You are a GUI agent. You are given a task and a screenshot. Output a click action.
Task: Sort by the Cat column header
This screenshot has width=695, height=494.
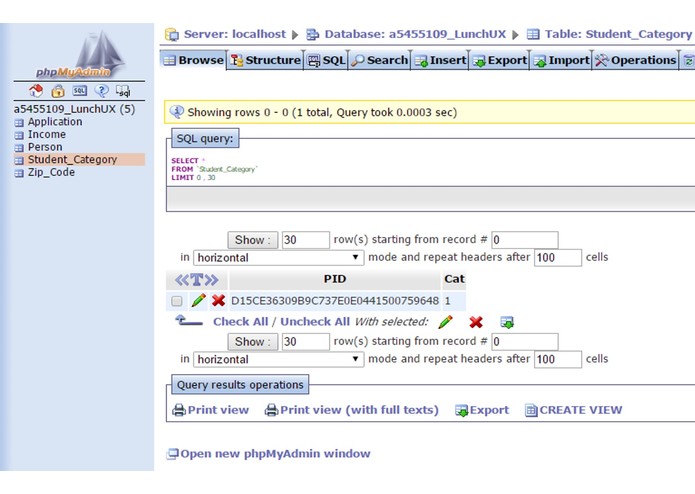[454, 279]
